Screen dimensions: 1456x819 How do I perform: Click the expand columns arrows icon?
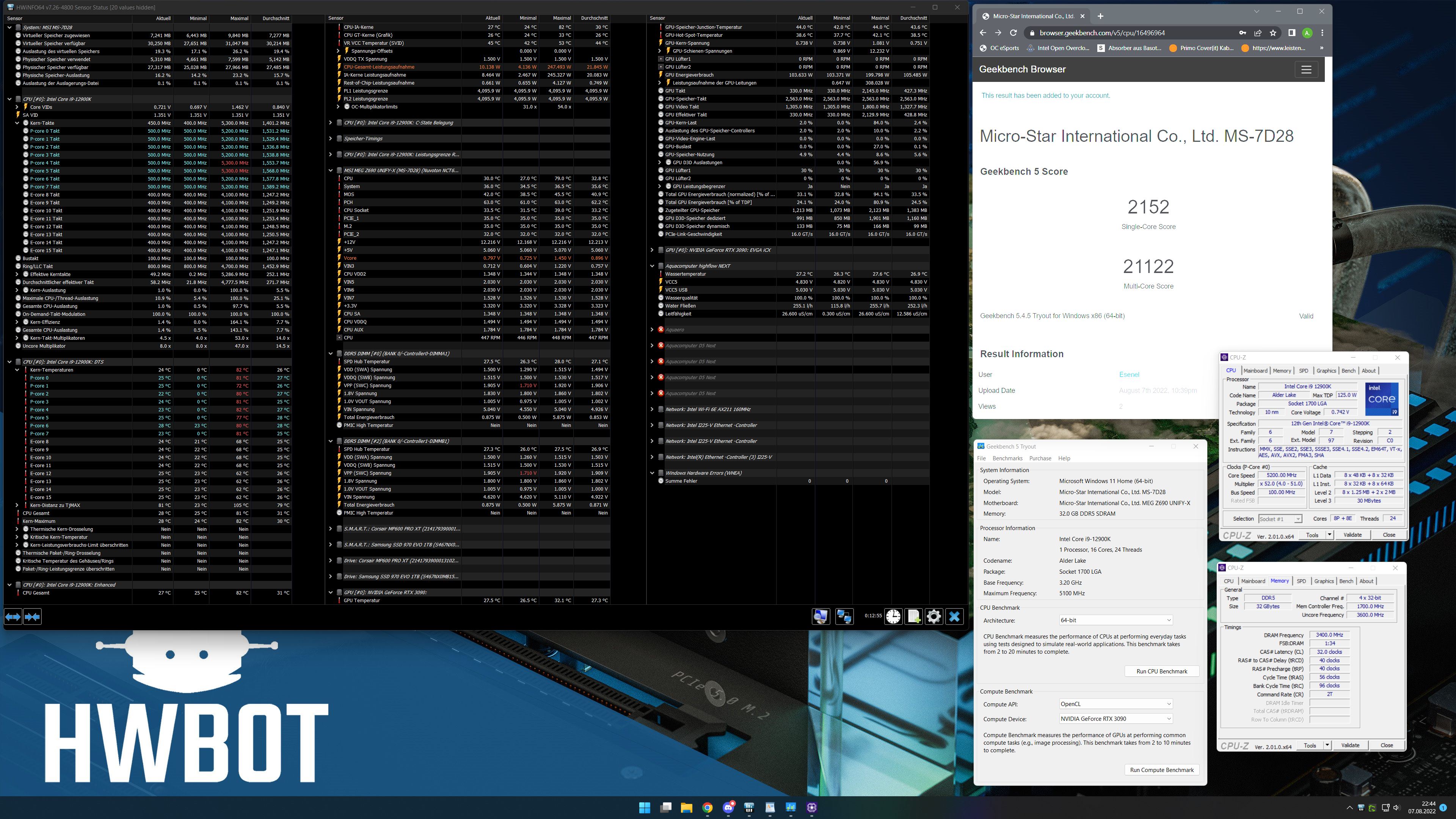pyautogui.click(x=13, y=617)
